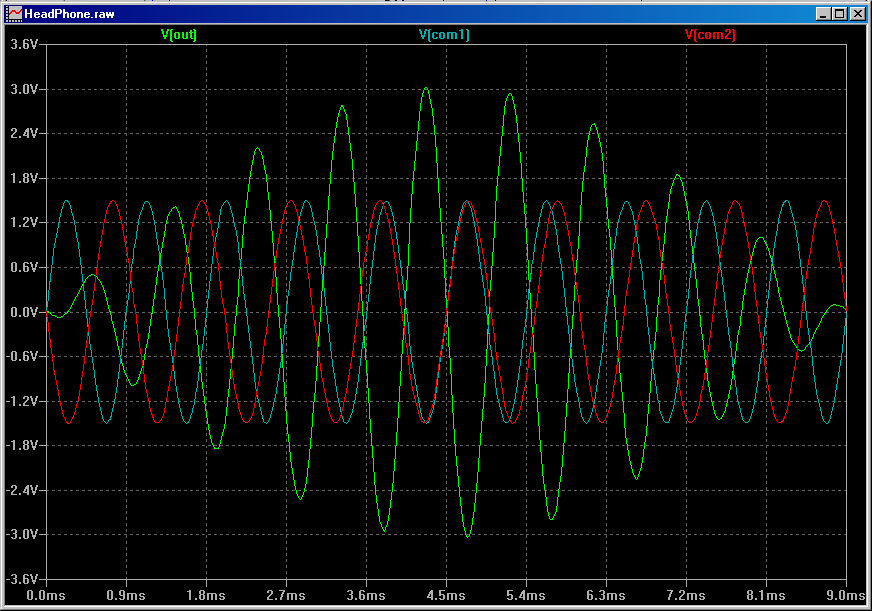The height and width of the screenshot is (611, 872).
Task: Click the 4.5ms time axis label
Action: point(446,595)
